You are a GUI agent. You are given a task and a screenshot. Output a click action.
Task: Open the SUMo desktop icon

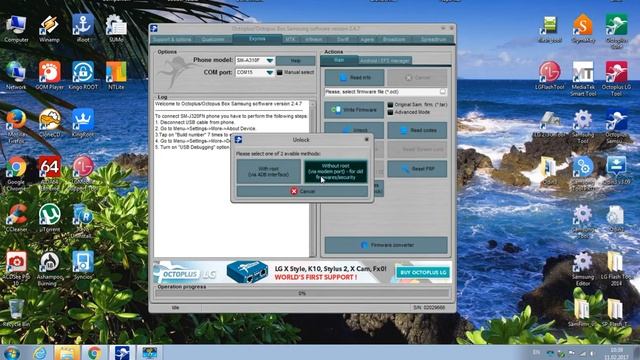[x=116, y=29]
